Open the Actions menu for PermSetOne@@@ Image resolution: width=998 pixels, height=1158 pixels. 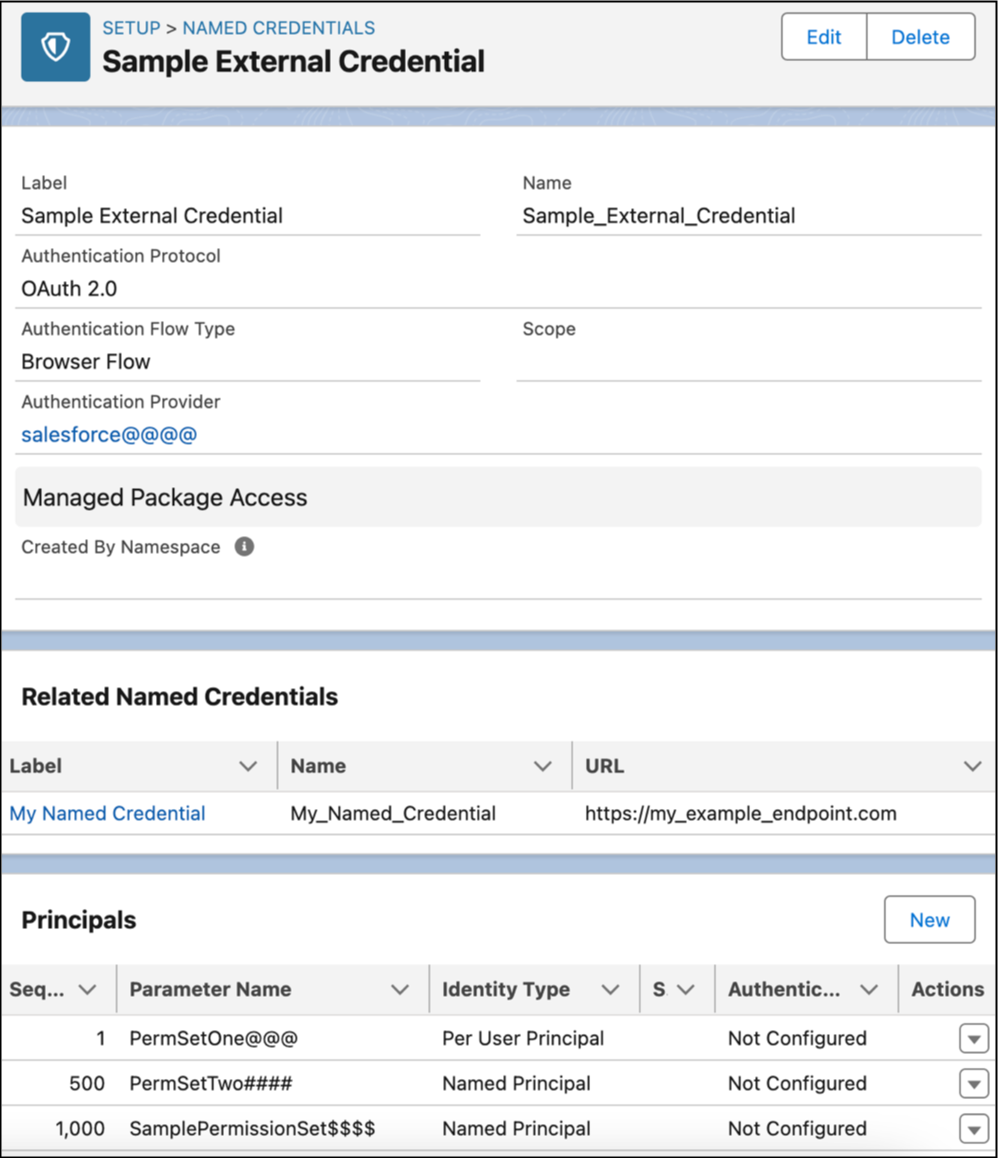coord(973,1038)
